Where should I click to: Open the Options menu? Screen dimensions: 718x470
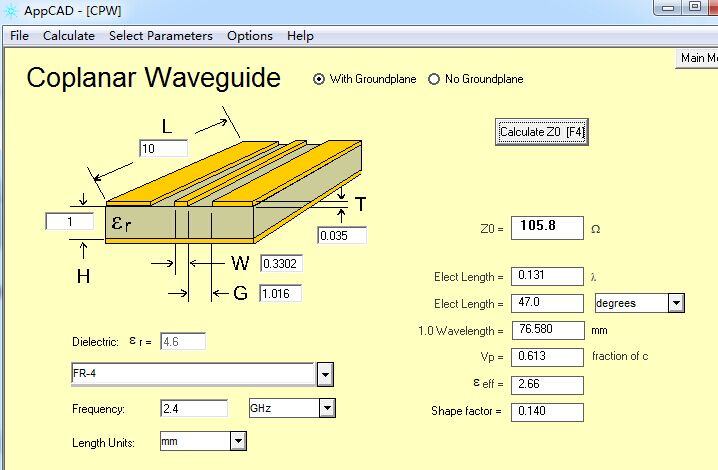coord(250,36)
